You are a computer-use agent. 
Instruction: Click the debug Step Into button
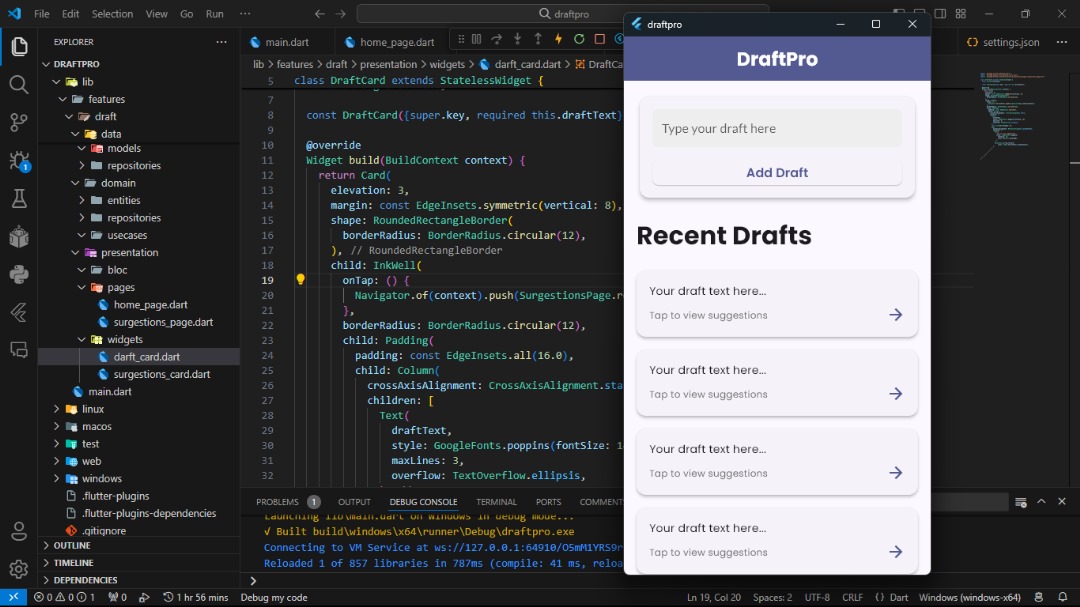[x=517, y=39]
